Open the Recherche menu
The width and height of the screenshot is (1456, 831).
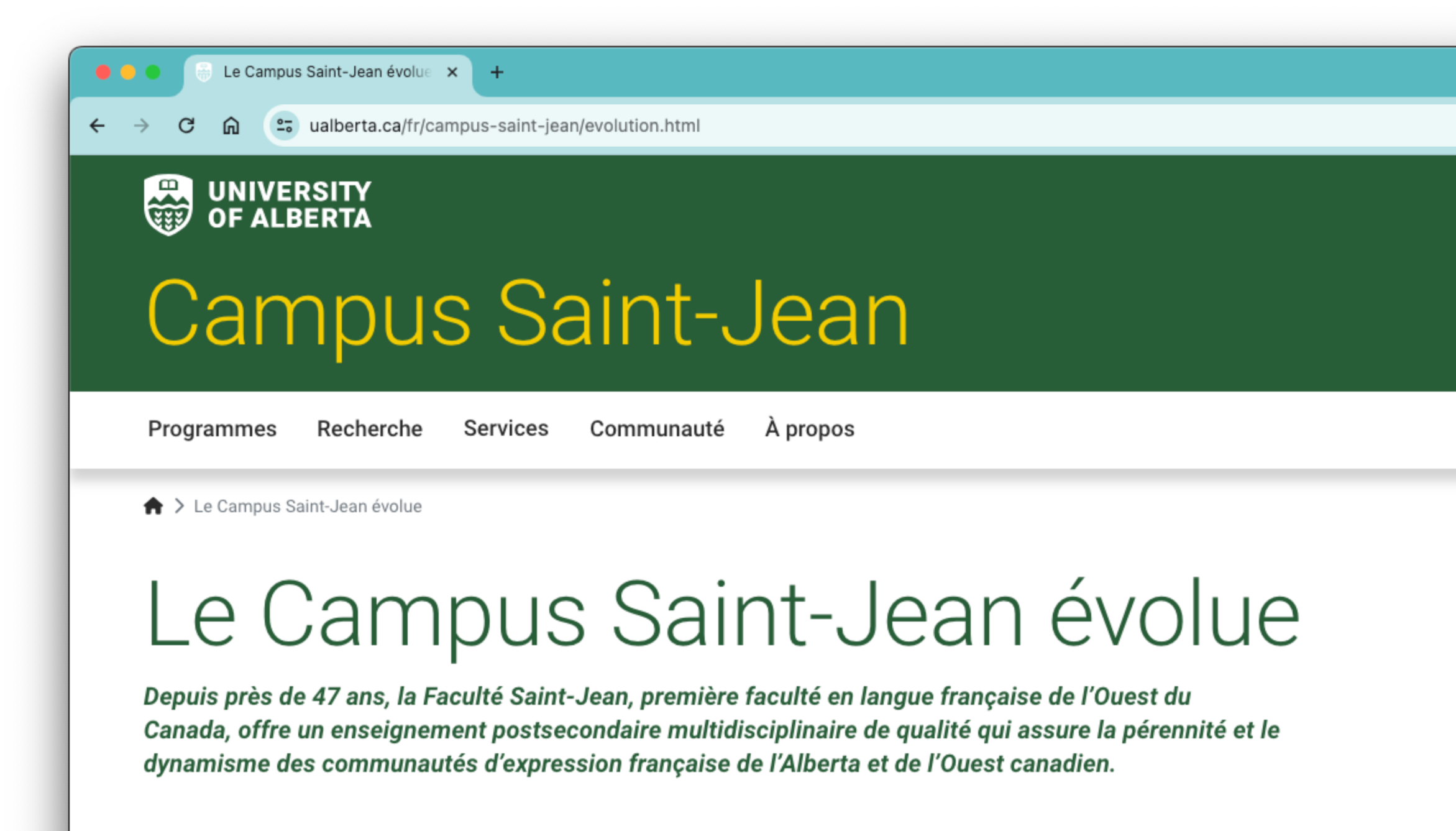click(x=370, y=429)
